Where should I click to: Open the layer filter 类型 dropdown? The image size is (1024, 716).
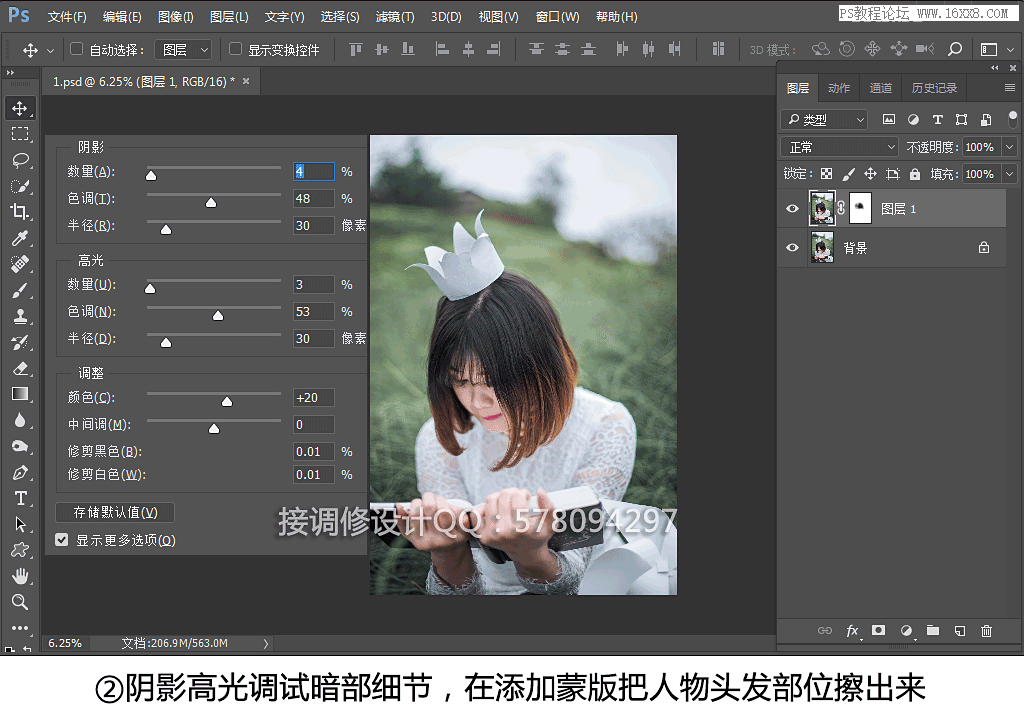(824, 120)
